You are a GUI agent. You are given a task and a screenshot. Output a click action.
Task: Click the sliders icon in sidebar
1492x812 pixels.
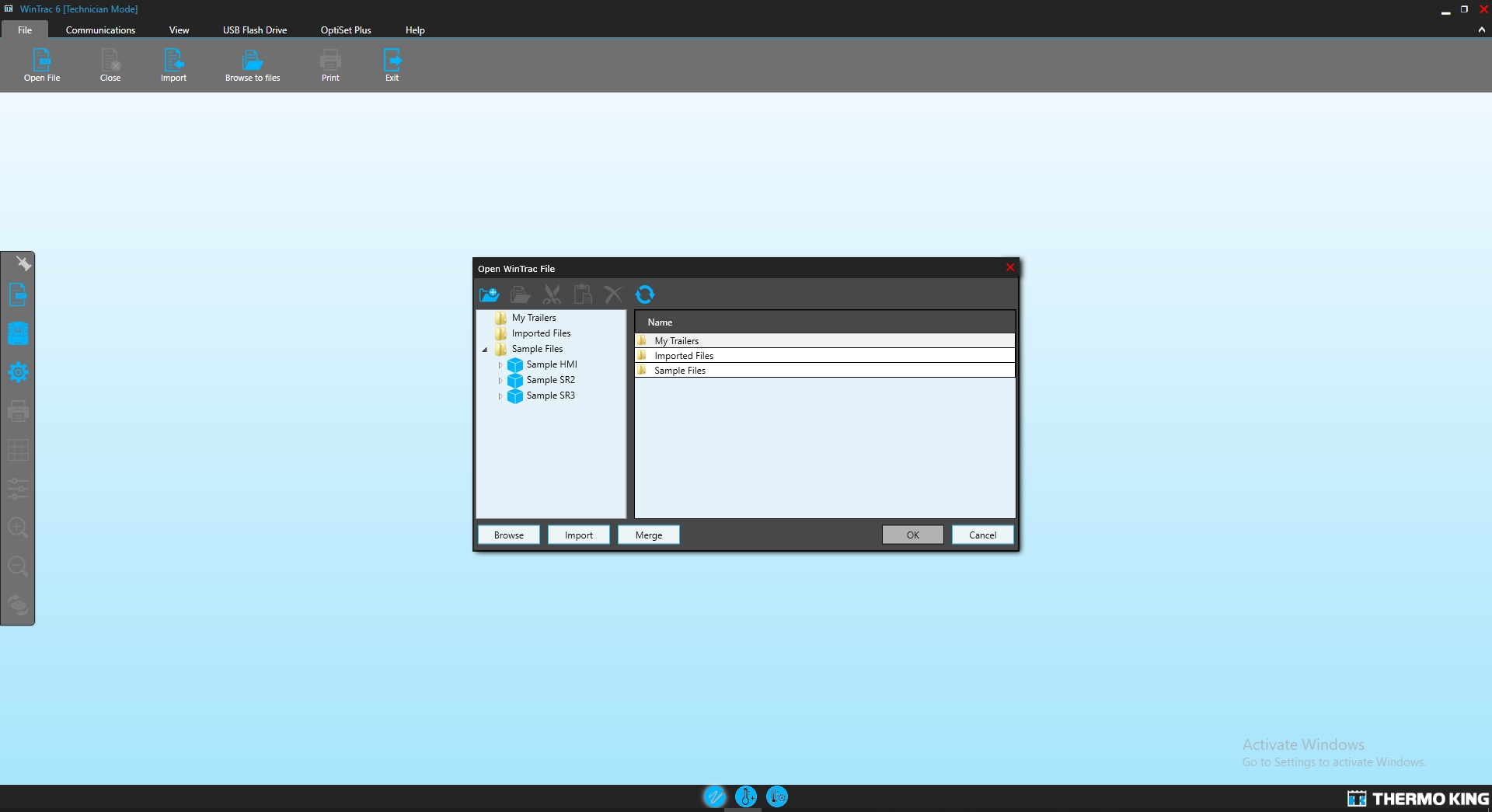(x=18, y=489)
